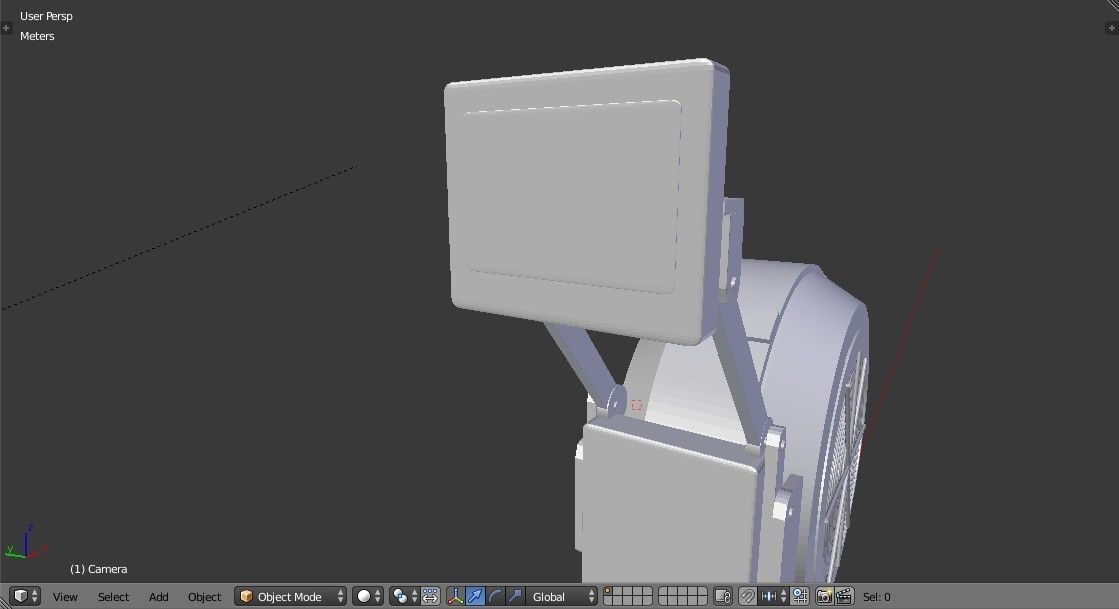Toggle the snap magnet icon

[747, 596]
